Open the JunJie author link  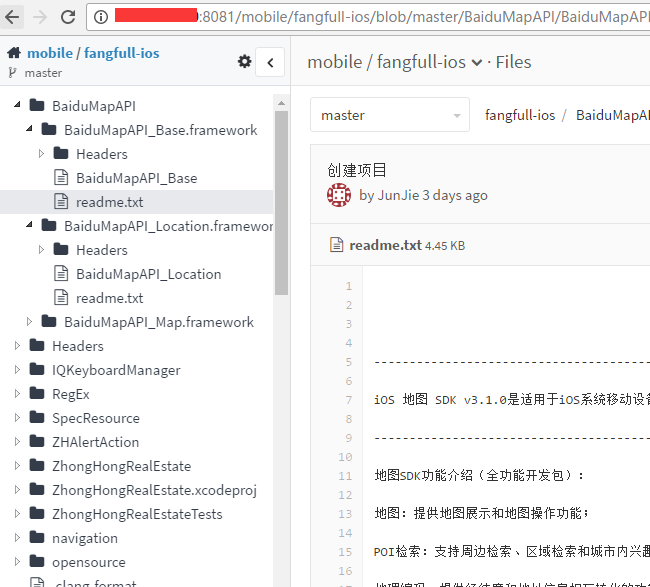(x=399, y=195)
